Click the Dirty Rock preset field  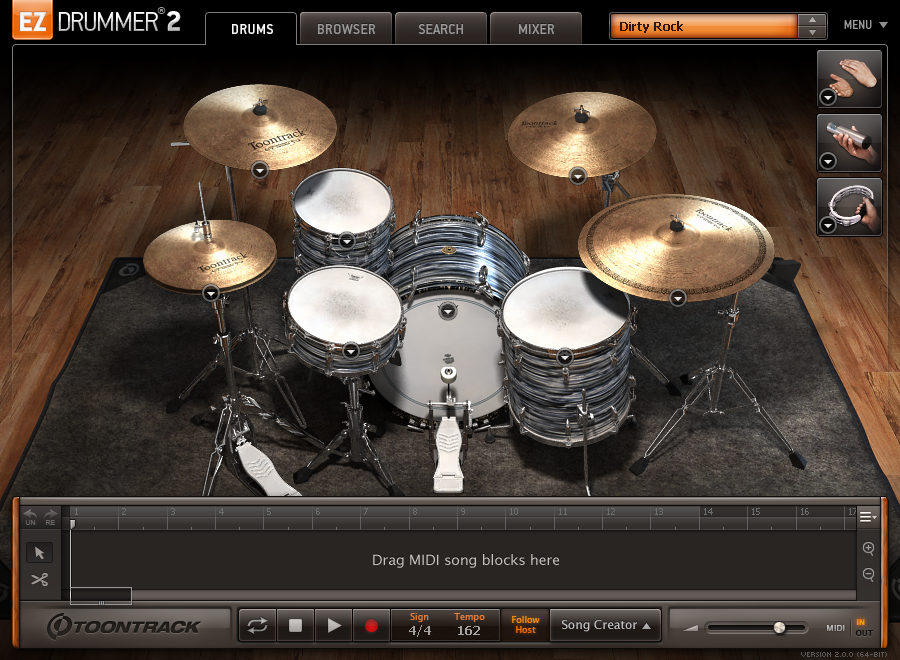[704, 26]
